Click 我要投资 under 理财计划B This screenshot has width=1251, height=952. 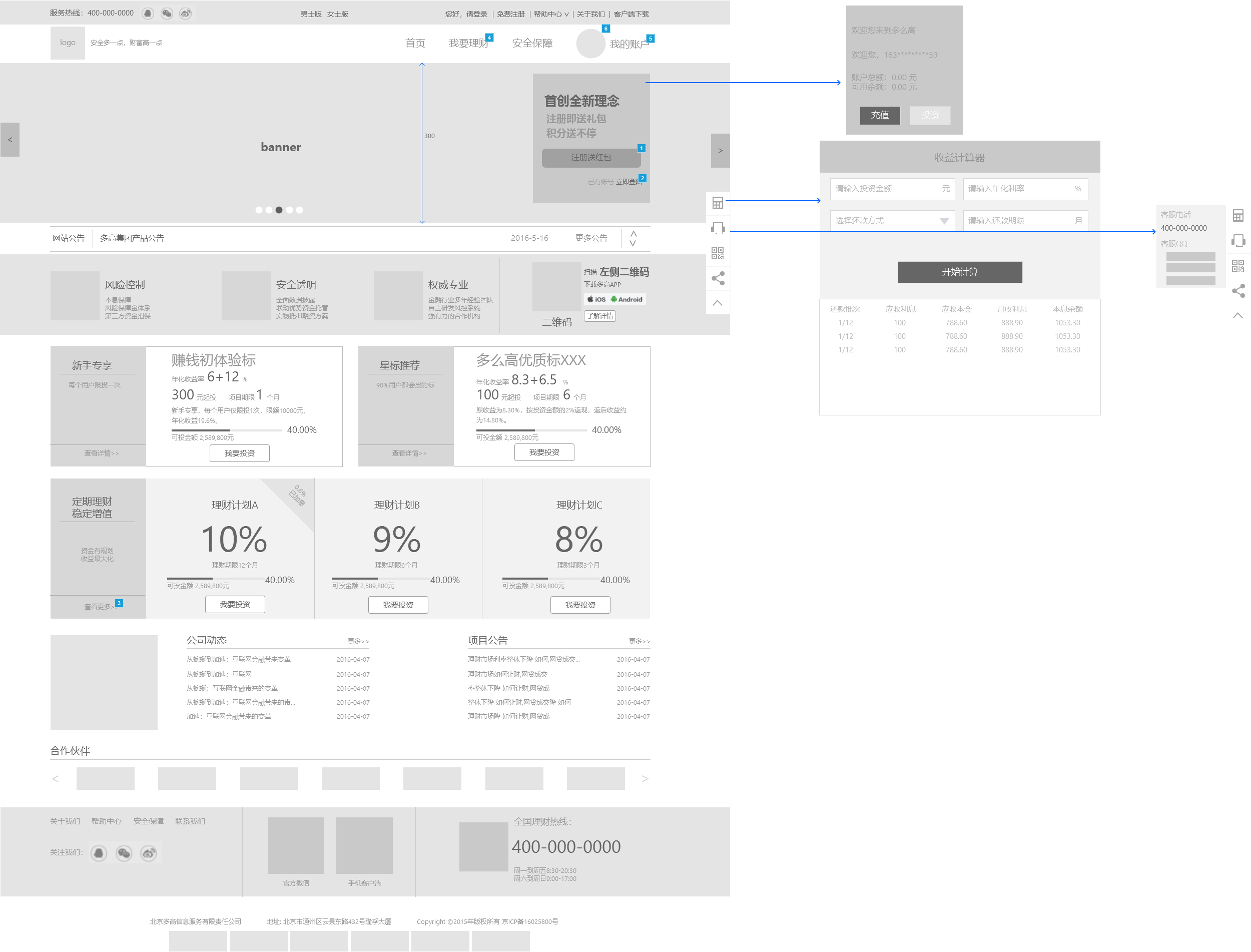pos(398,605)
